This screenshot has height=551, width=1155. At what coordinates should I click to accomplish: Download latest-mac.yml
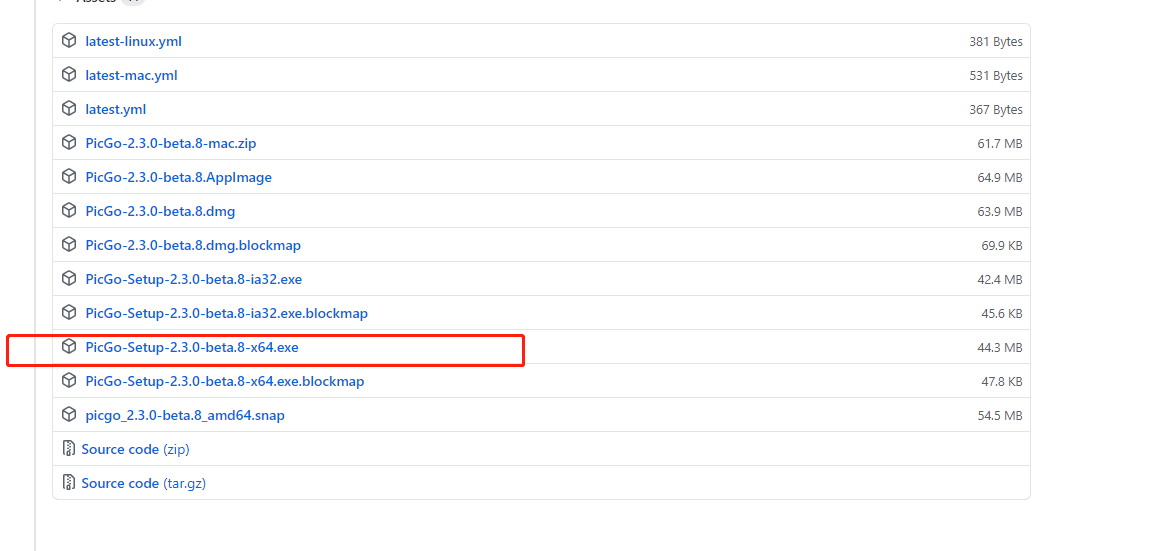click(x=131, y=75)
